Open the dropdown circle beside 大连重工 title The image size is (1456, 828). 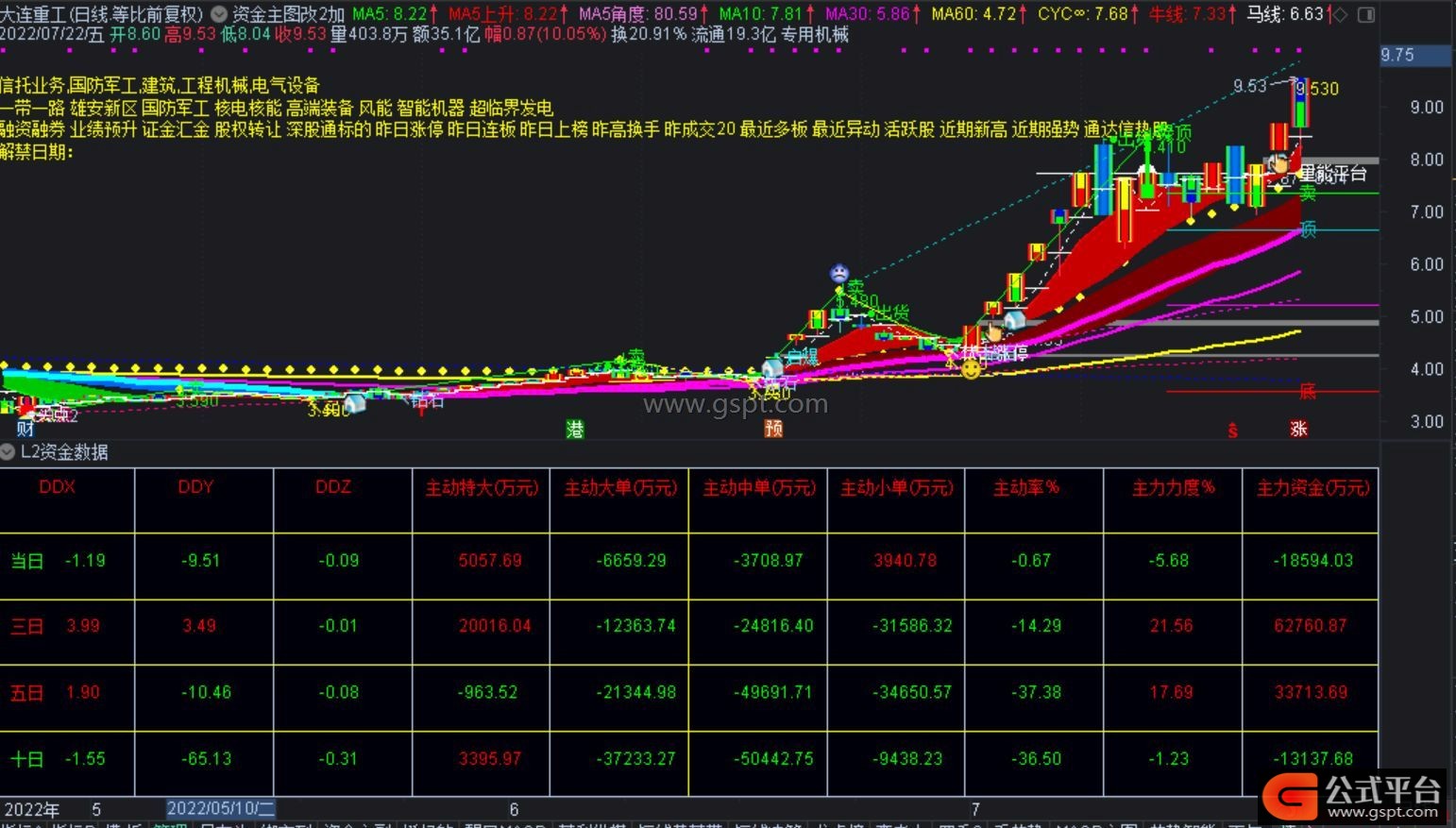219,14
